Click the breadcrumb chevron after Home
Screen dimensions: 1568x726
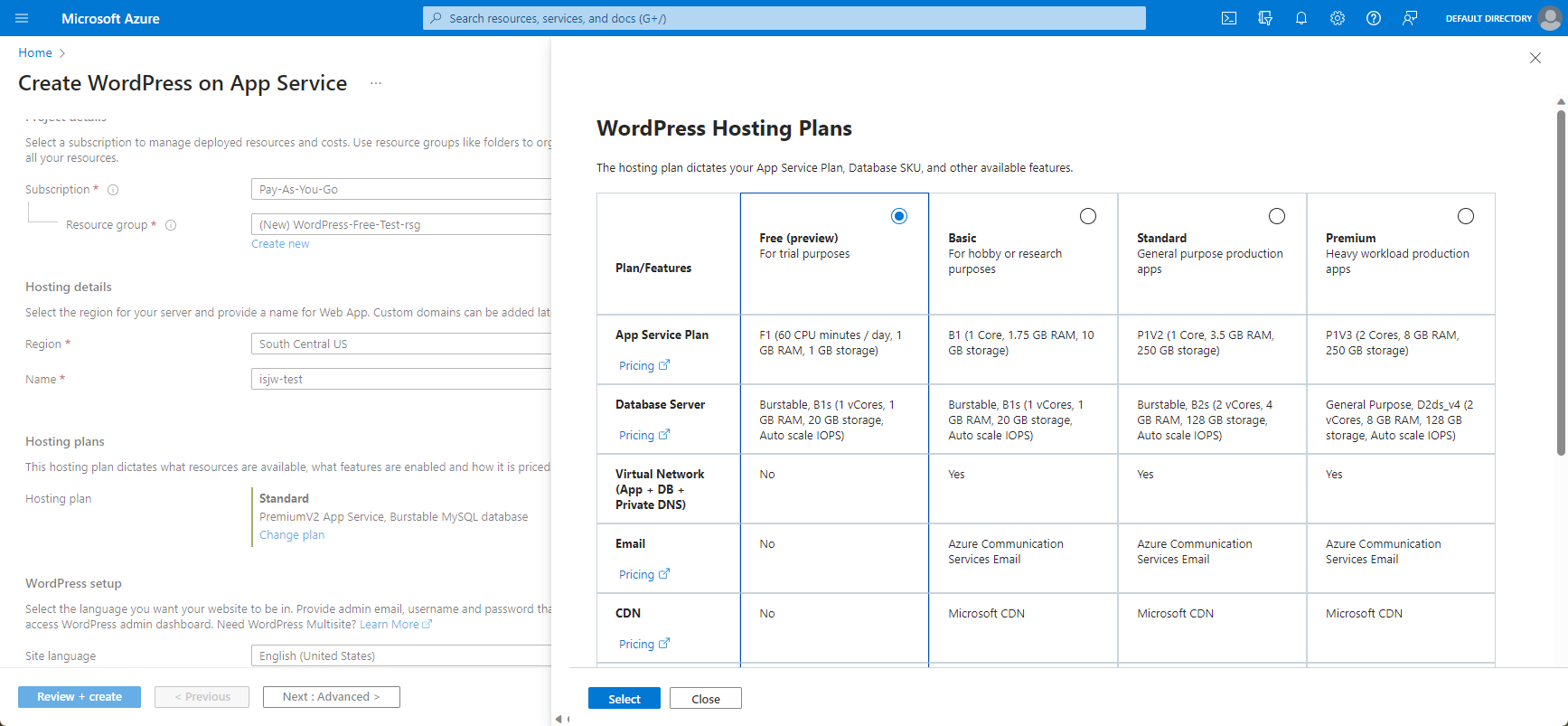(x=62, y=53)
